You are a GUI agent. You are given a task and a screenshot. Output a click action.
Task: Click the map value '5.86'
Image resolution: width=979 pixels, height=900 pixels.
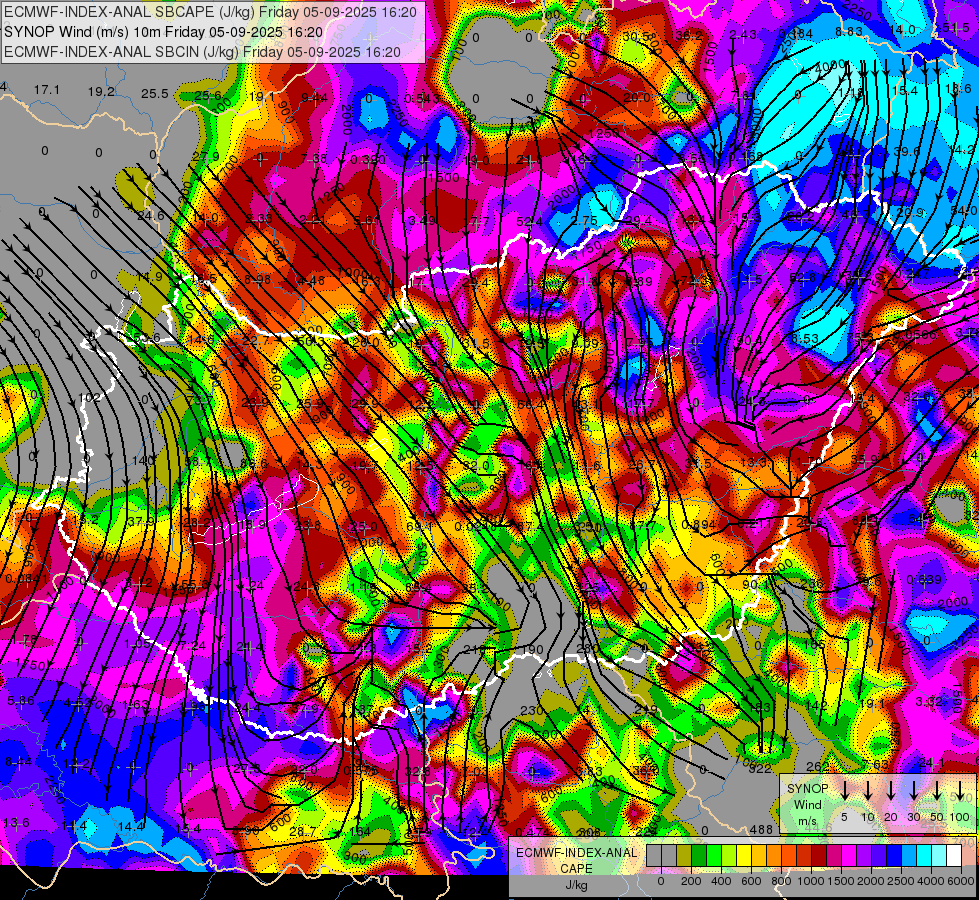point(21,701)
